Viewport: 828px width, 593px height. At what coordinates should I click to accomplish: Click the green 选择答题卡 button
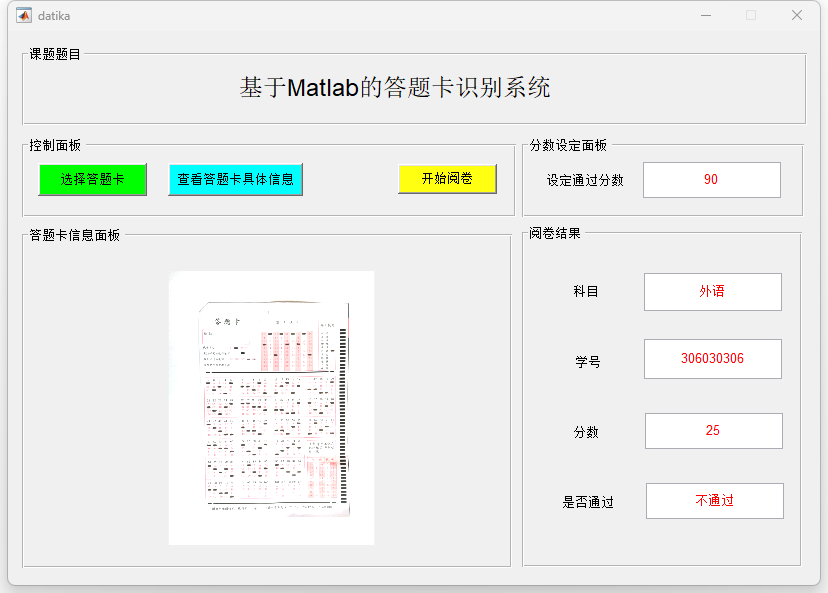[x=92, y=180]
